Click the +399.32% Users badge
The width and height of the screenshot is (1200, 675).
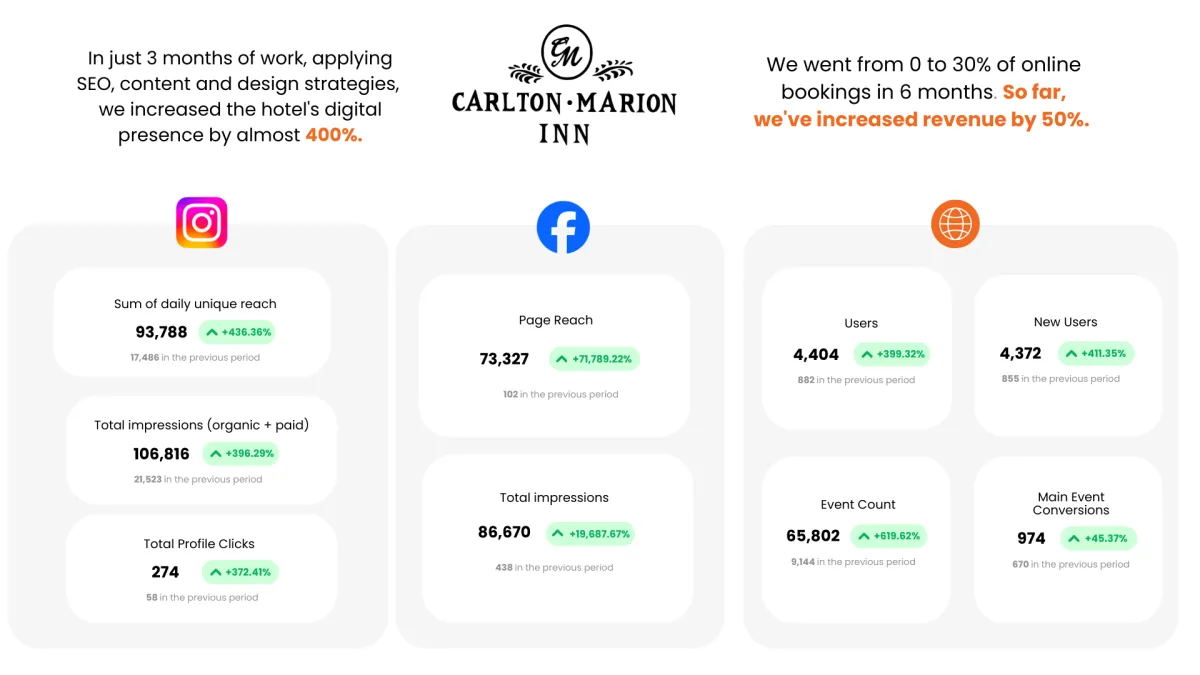[x=892, y=354]
